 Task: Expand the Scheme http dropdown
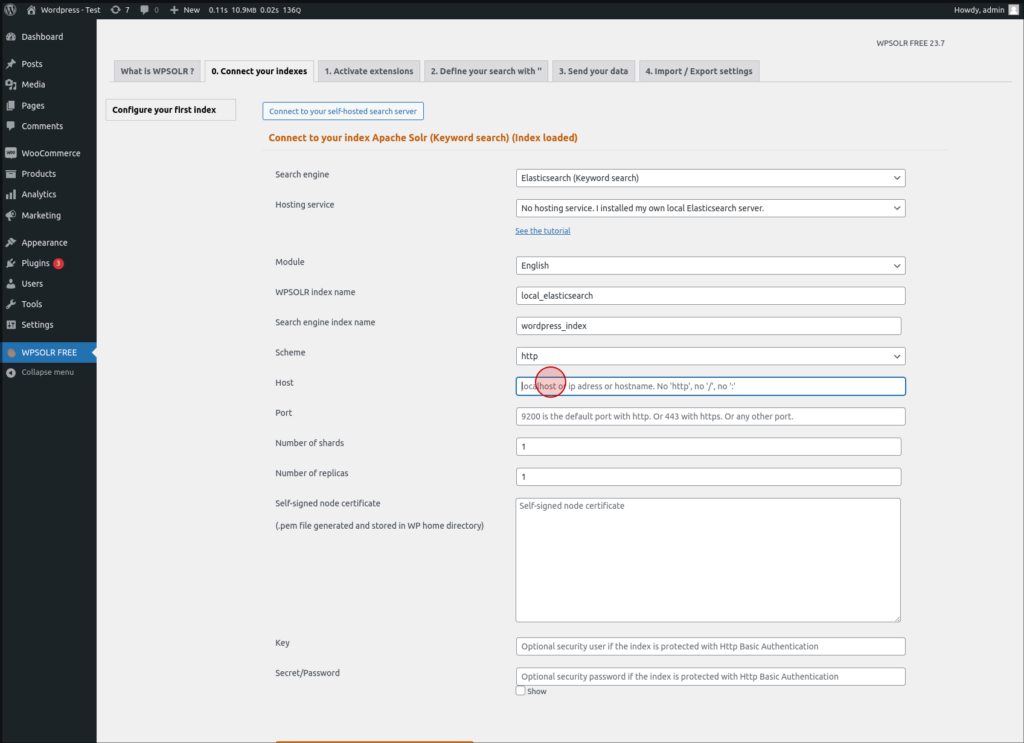711,356
